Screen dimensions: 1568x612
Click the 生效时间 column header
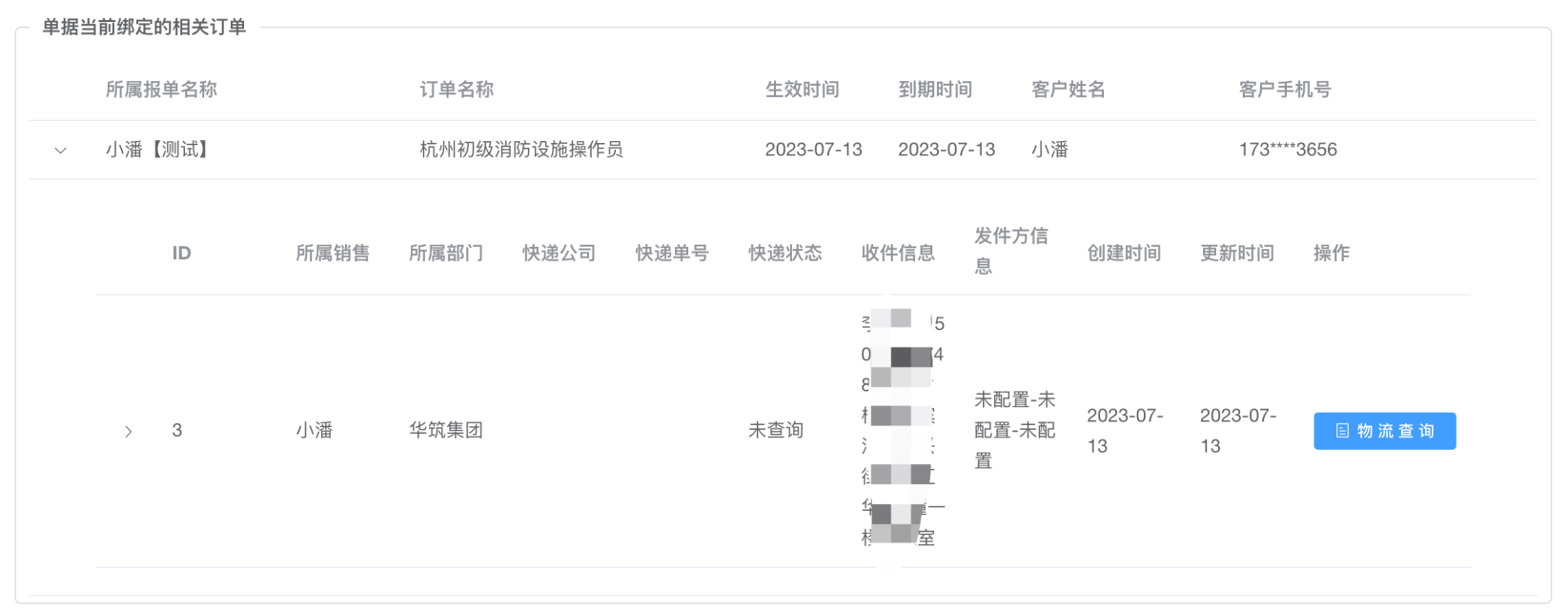click(802, 90)
